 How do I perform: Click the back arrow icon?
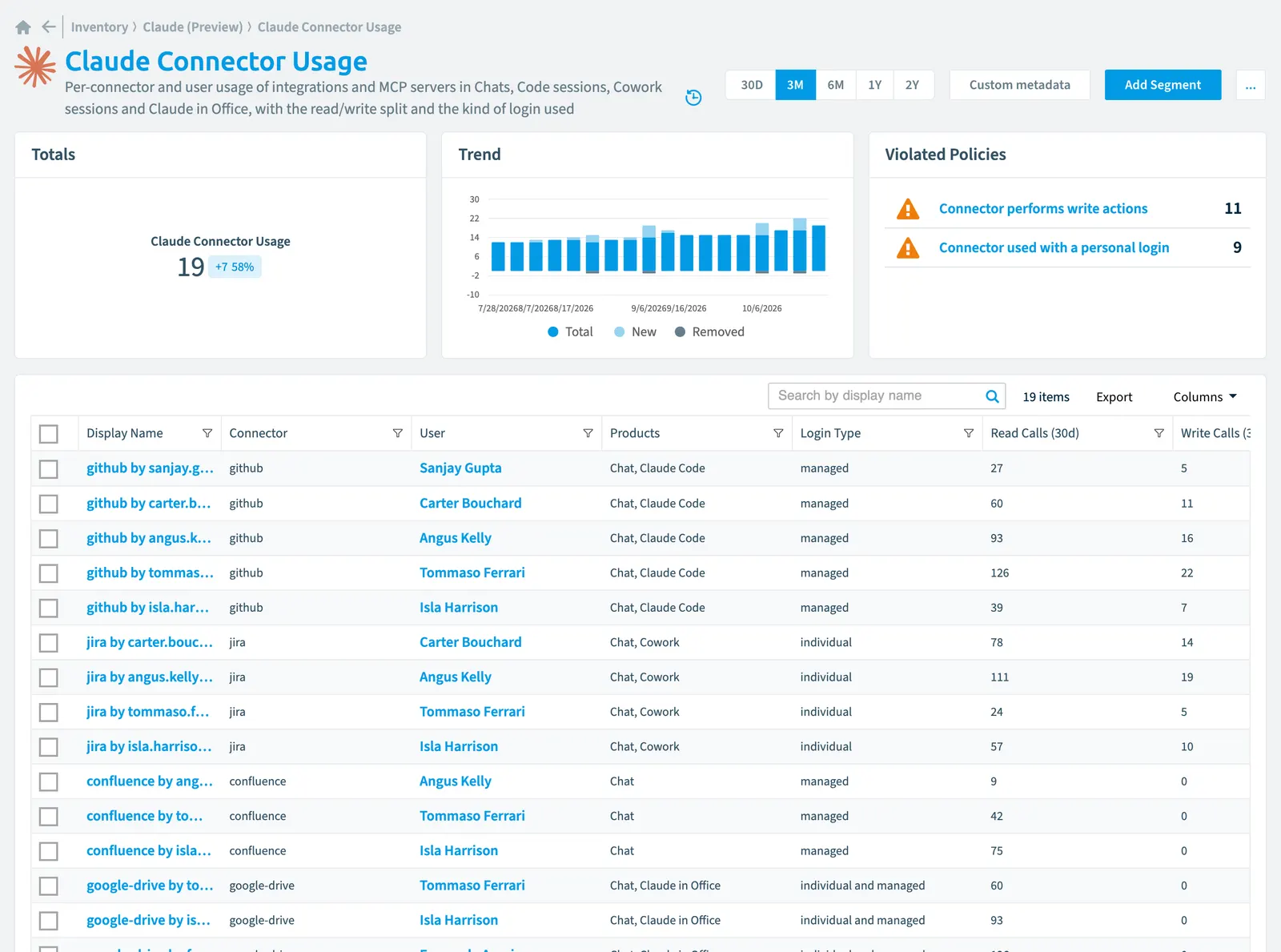[49, 26]
